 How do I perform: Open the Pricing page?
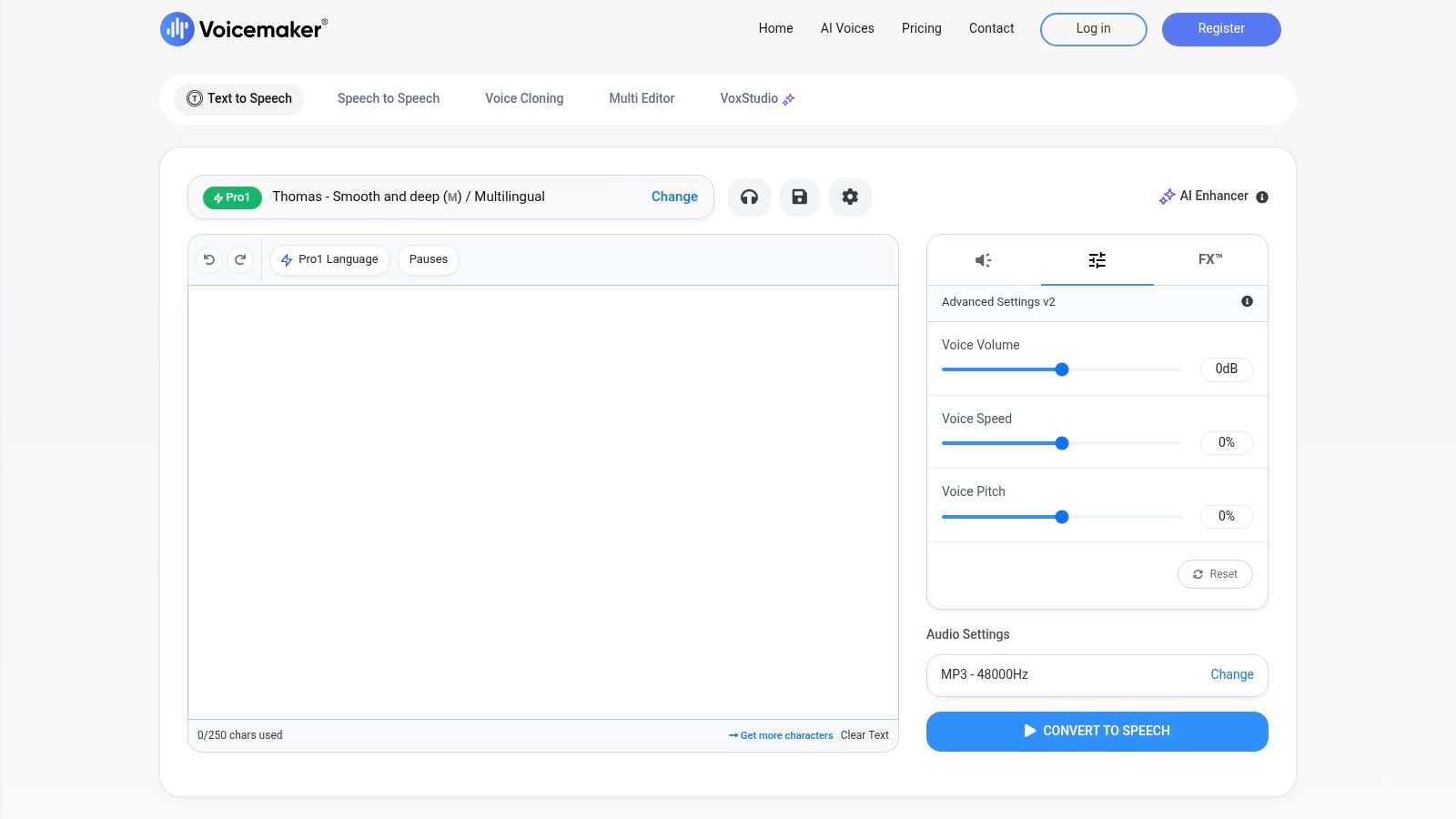[922, 28]
